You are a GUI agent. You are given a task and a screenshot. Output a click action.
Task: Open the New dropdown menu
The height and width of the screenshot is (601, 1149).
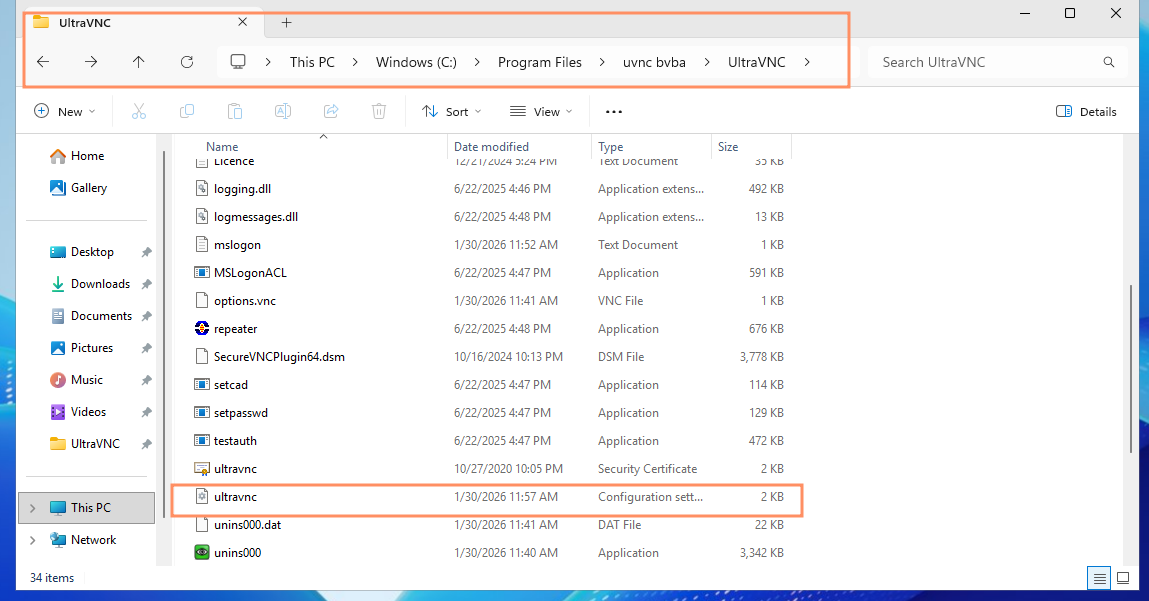pyautogui.click(x=65, y=112)
